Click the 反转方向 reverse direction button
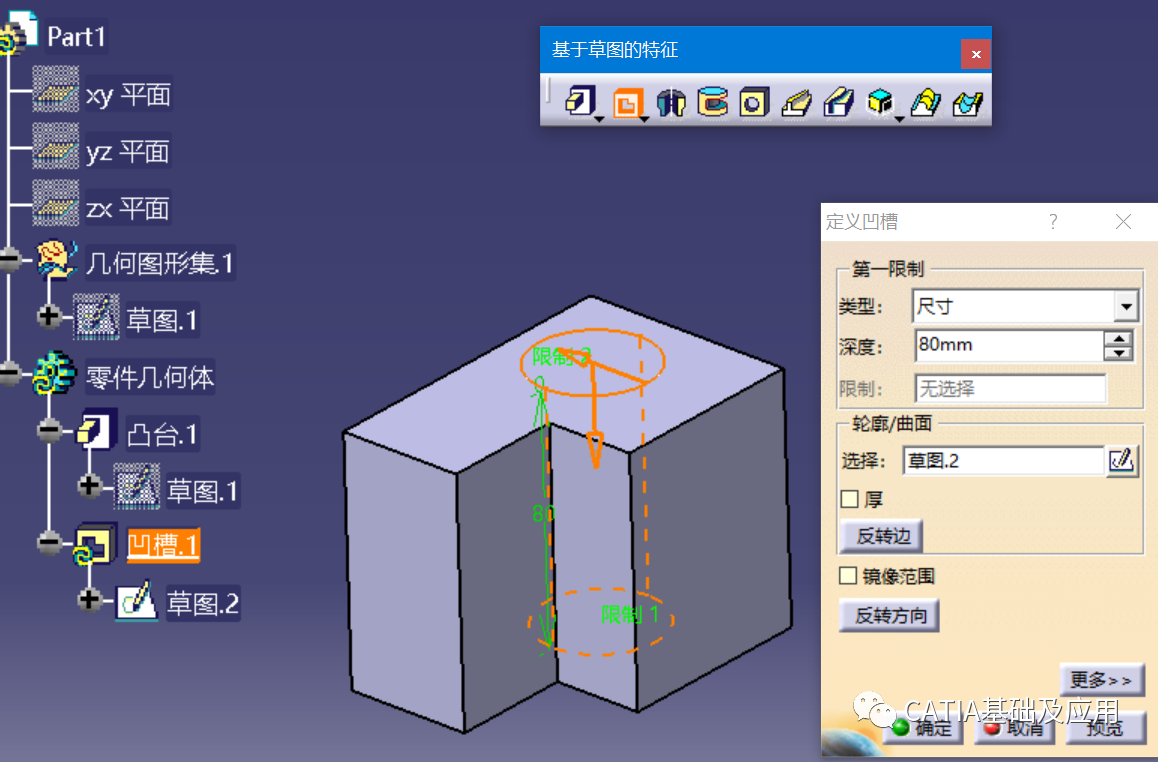Screen dimensions: 1158x762 tap(889, 615)
